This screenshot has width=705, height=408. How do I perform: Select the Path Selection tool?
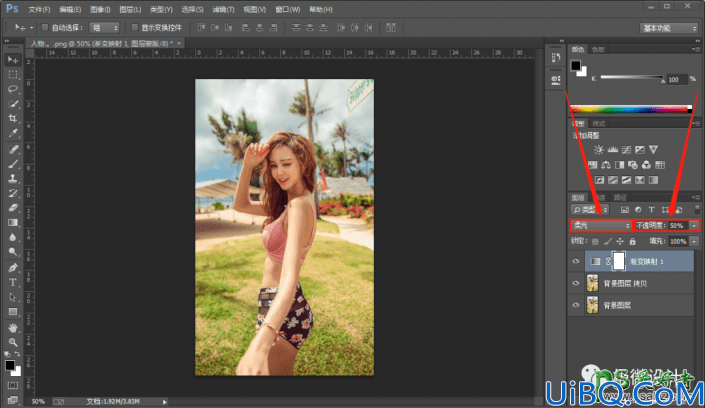(x=13, y=297)
